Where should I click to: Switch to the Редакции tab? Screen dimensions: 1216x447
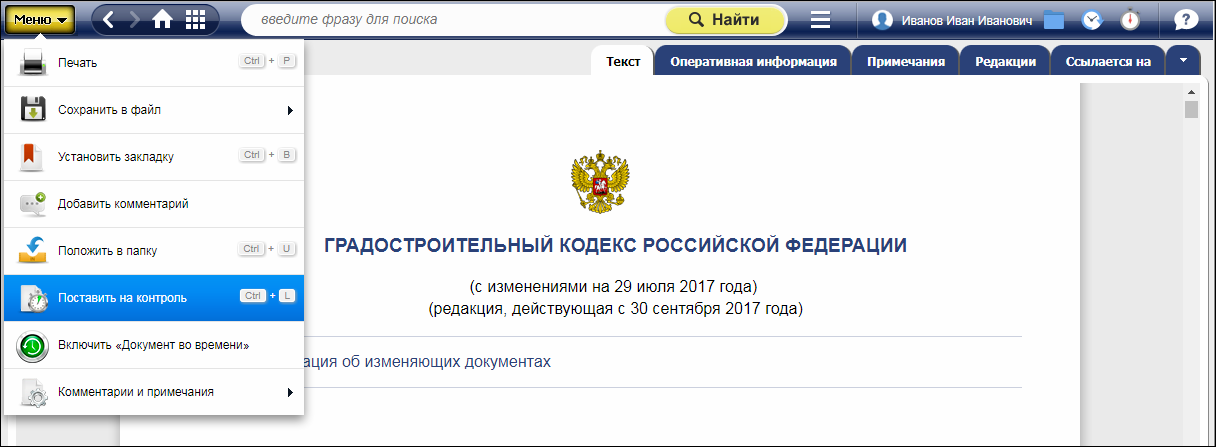coord(1005,61)
